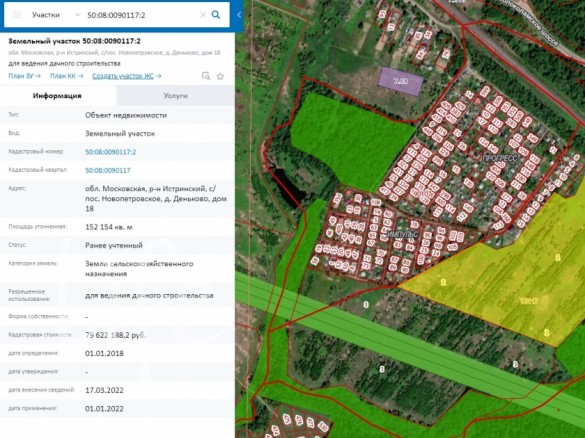Open the hamburger menu icon

point(17,15)
